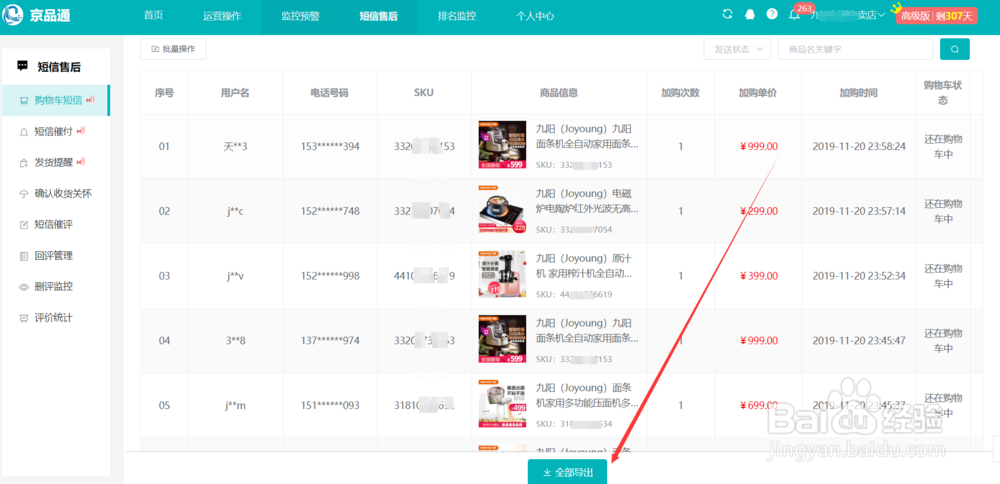Select 短信催评 in sidebar
Image resolution: width=1000 pixels, height=484 pixels.
(55, 224)
